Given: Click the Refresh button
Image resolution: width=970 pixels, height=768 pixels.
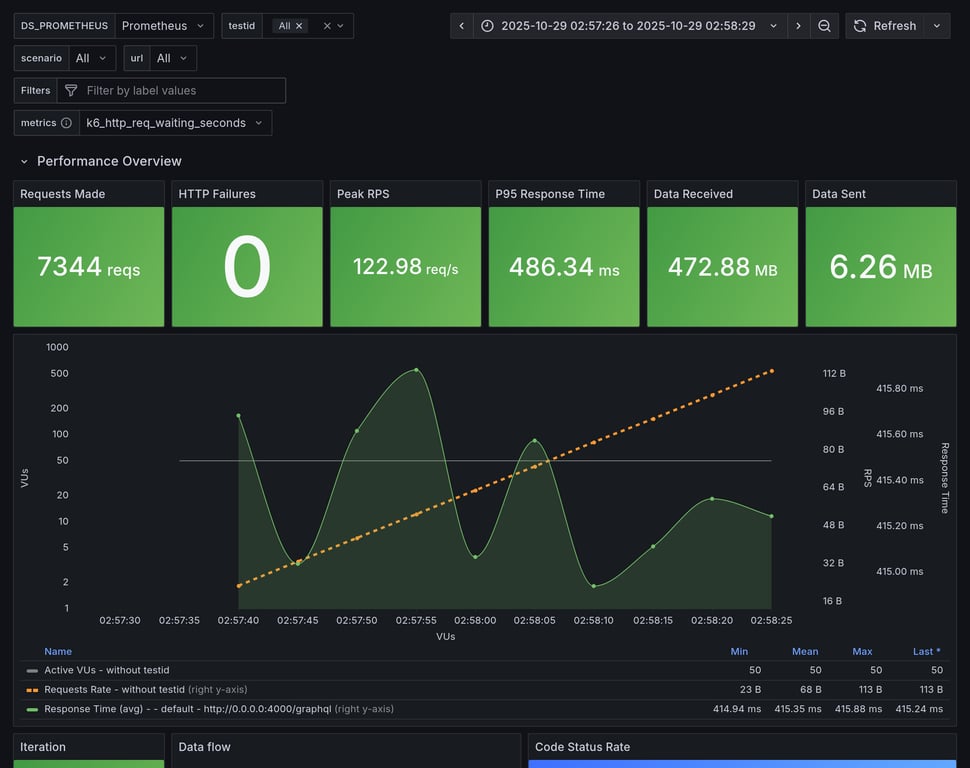Looking at the screenshot, I should [884, 26].
